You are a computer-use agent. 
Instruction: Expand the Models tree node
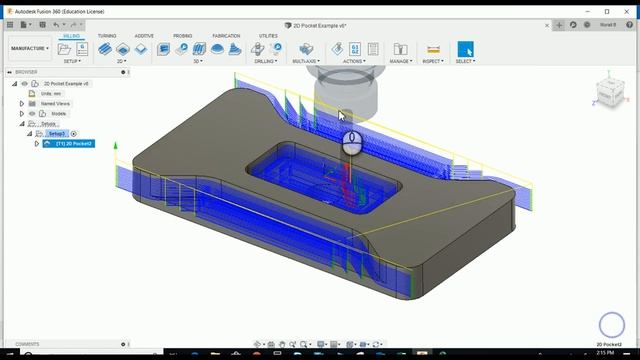22,113
